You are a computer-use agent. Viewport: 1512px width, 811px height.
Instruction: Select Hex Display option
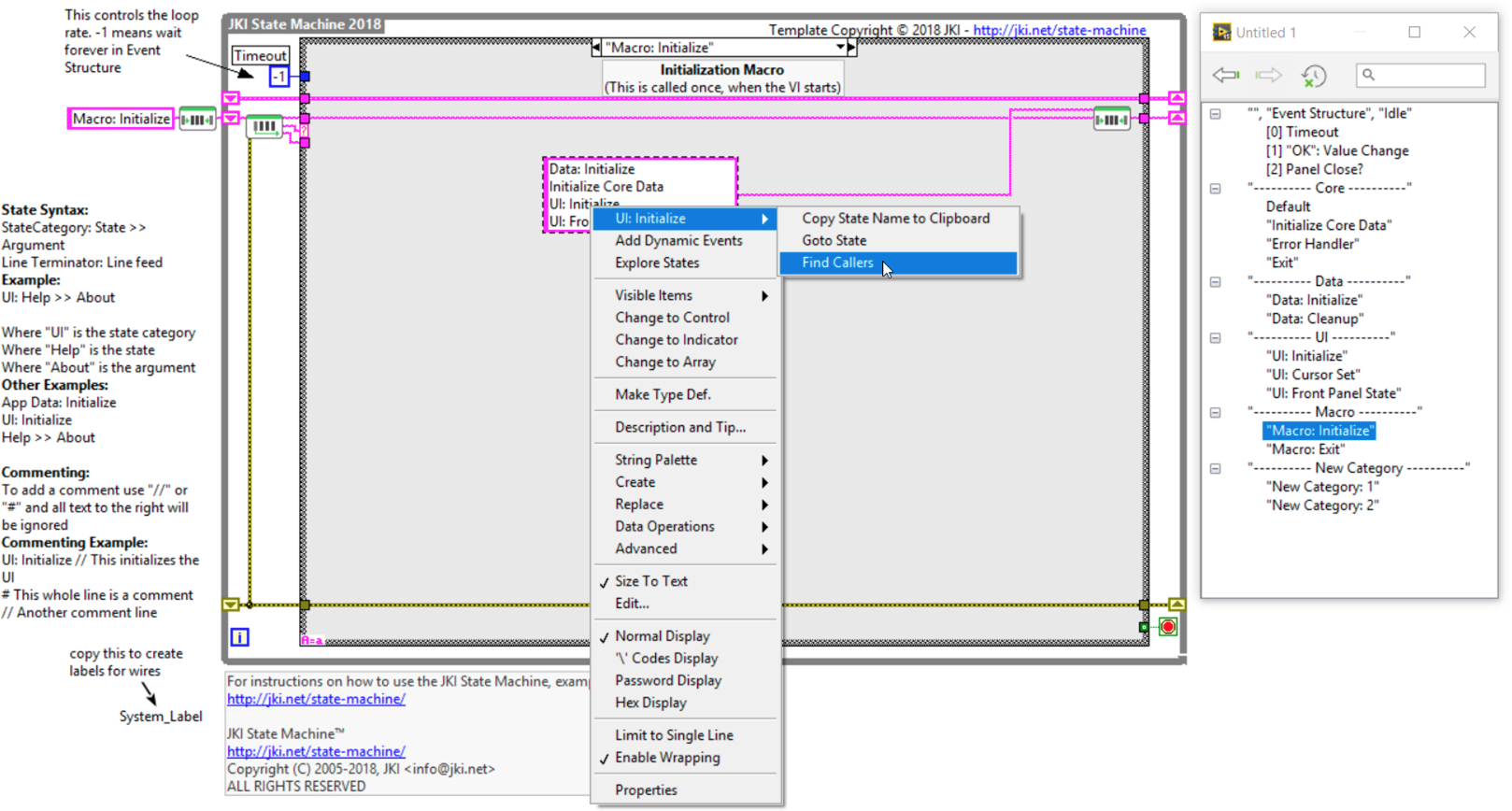(686, 704)
